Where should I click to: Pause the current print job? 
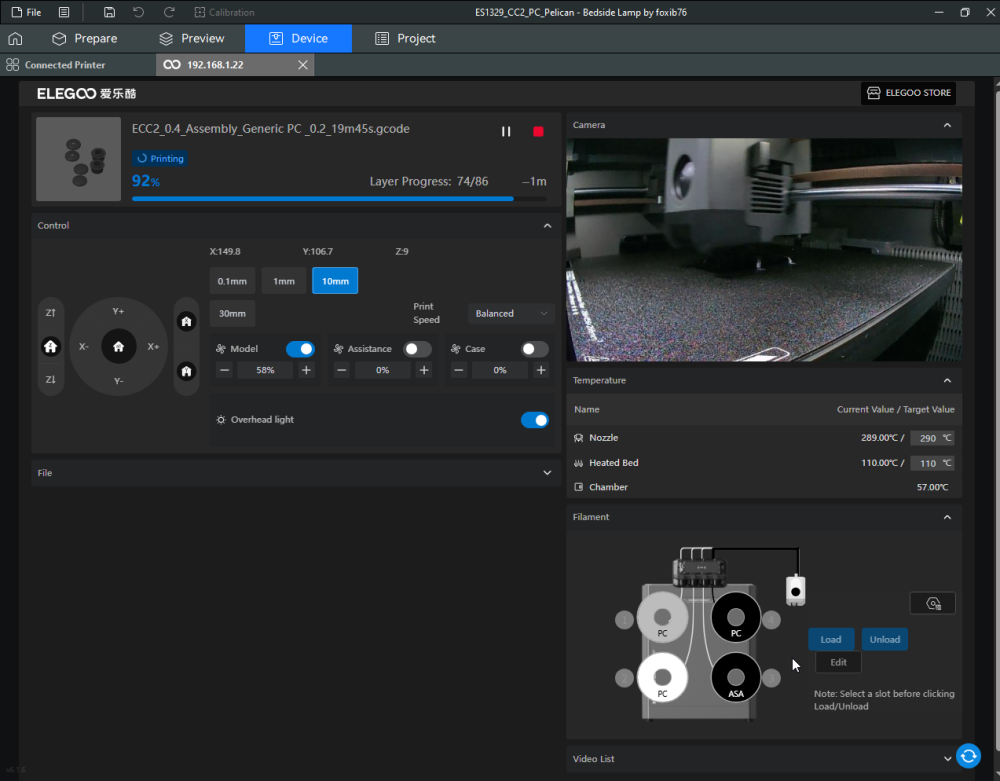point(506,132)
